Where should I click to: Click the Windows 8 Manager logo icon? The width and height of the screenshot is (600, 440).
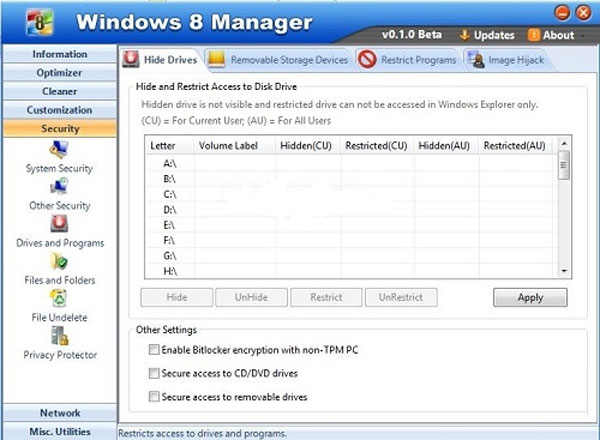click(x=39, y=22)
